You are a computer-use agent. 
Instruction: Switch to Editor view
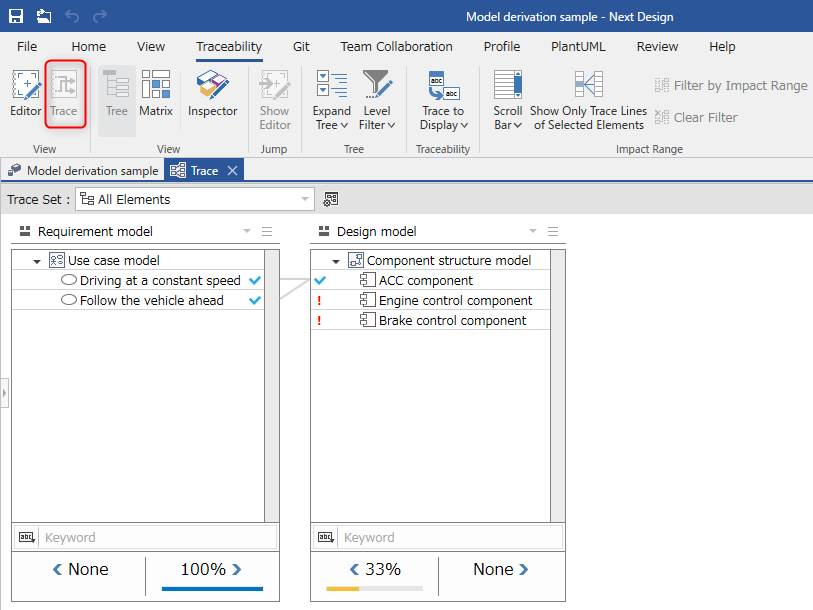tap(25, 93)
